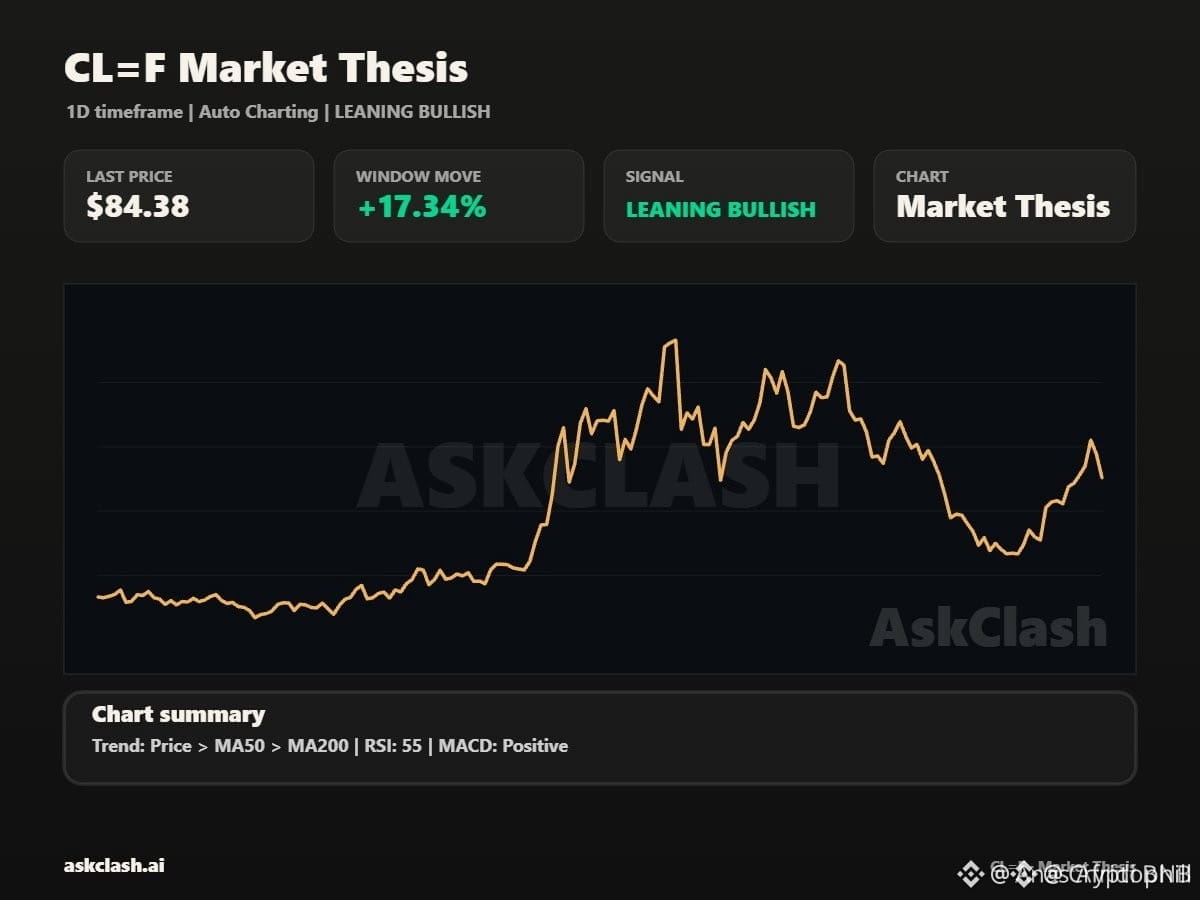Image resolution: width=1200 pixels, height=900 pixels.
Task: Click the last point of the price line
Action: [x=1102, y=477]
